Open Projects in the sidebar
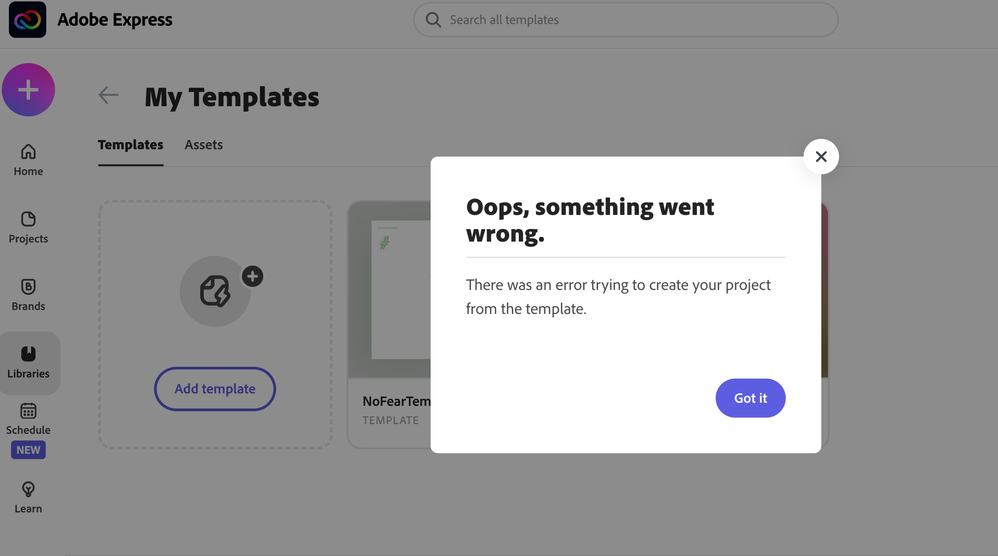998x556 pixels. click(x=28, y=227)
